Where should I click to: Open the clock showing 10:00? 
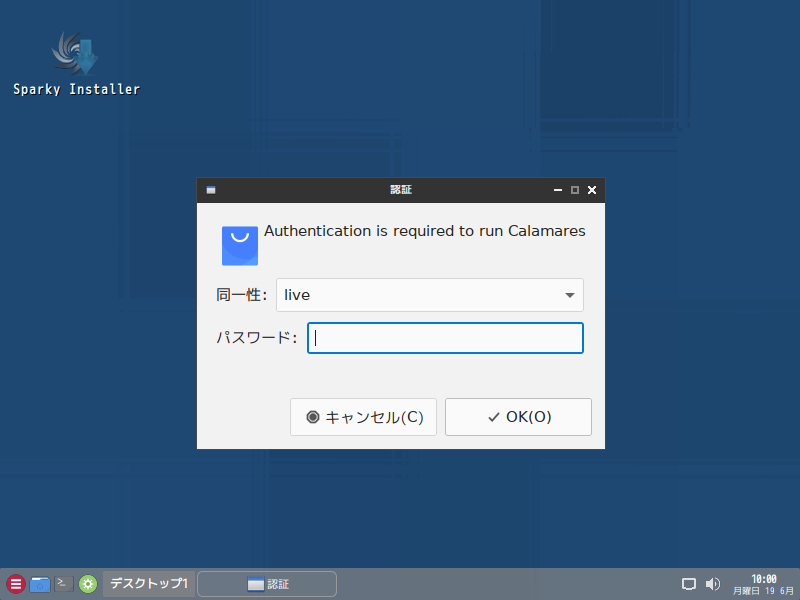click(763, 584)
